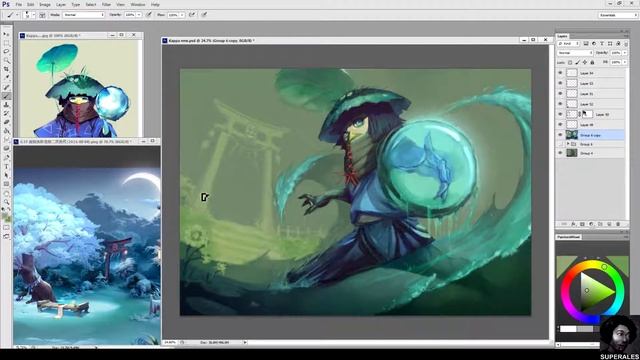
Task: Select the Rectangular Marquee tool
Action: click(x=6, y=43)
